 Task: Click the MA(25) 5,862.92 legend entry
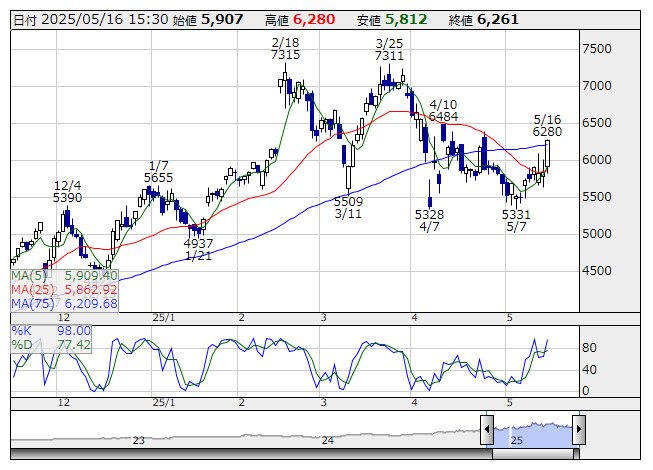coord(65,290)
